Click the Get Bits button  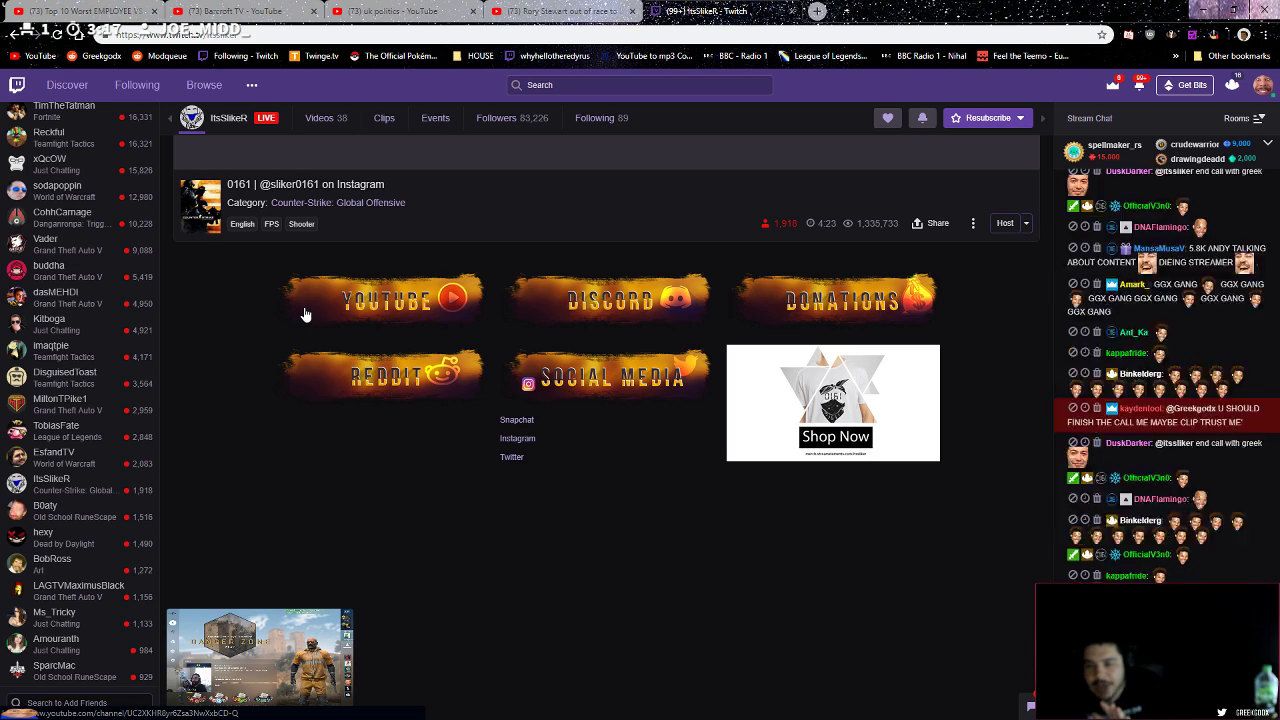click(x=1185, y=85)
